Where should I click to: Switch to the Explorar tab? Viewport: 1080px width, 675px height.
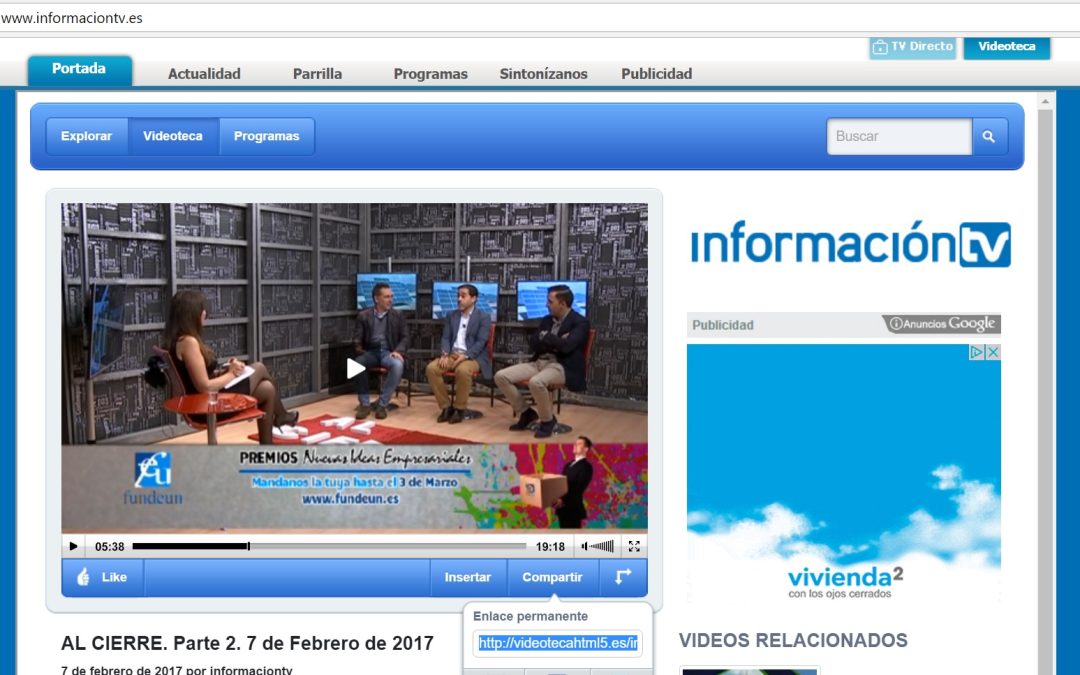(86, 137)
